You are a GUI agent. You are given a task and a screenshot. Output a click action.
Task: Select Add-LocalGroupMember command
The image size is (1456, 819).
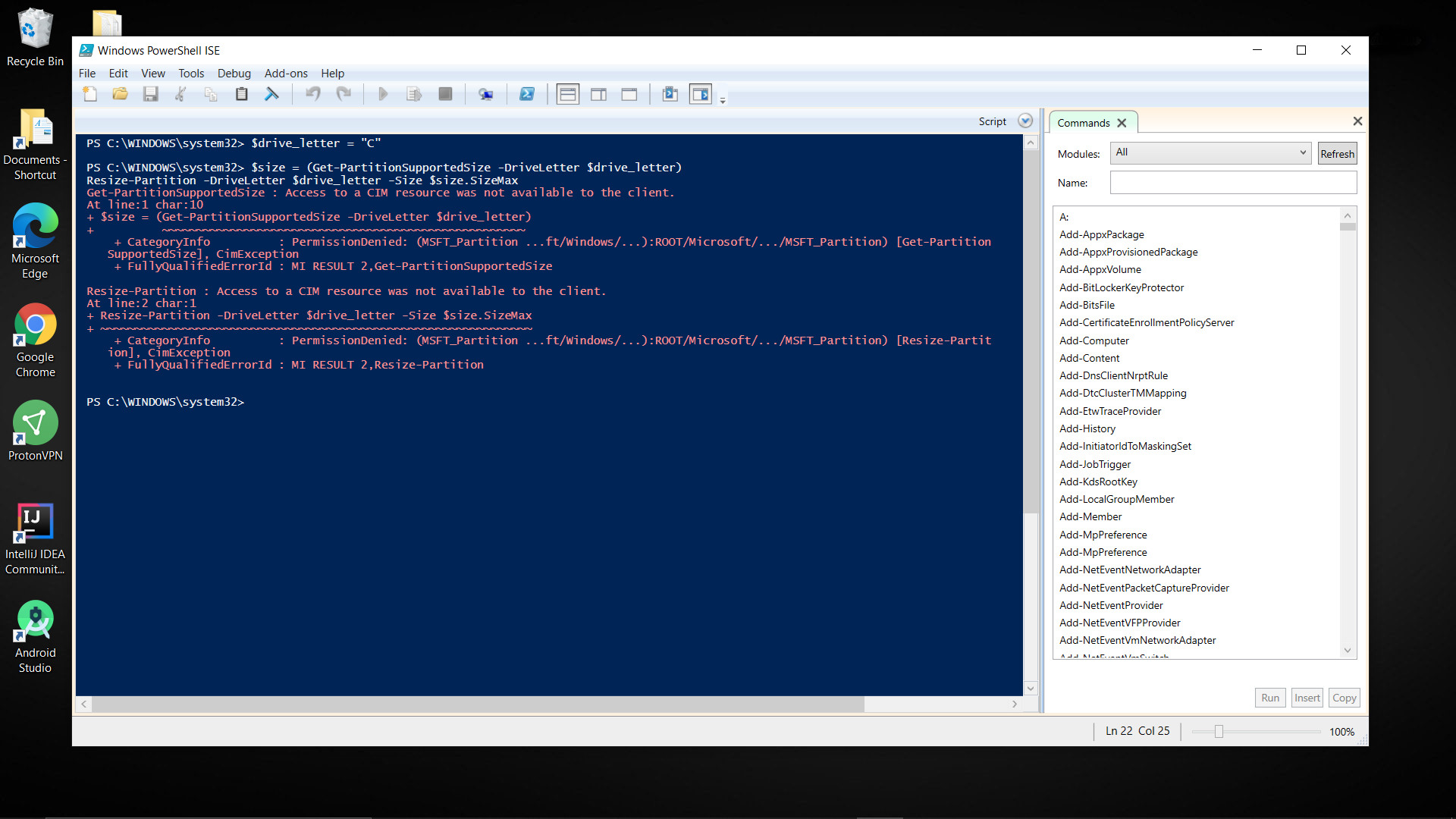[1116, 499]
